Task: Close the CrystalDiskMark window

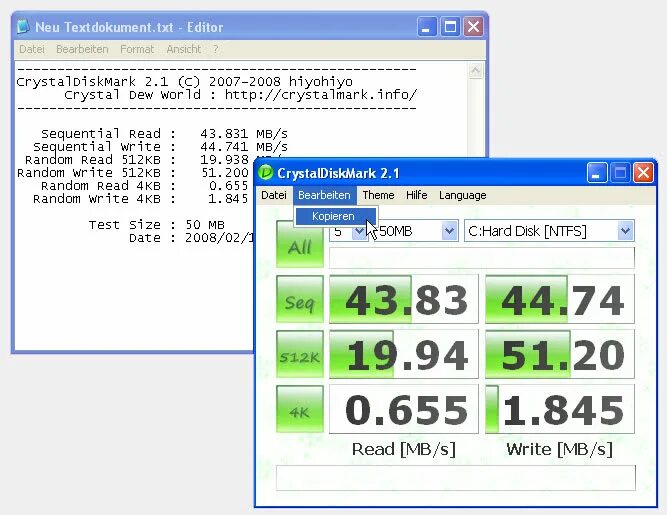Action: coord(643,173)
